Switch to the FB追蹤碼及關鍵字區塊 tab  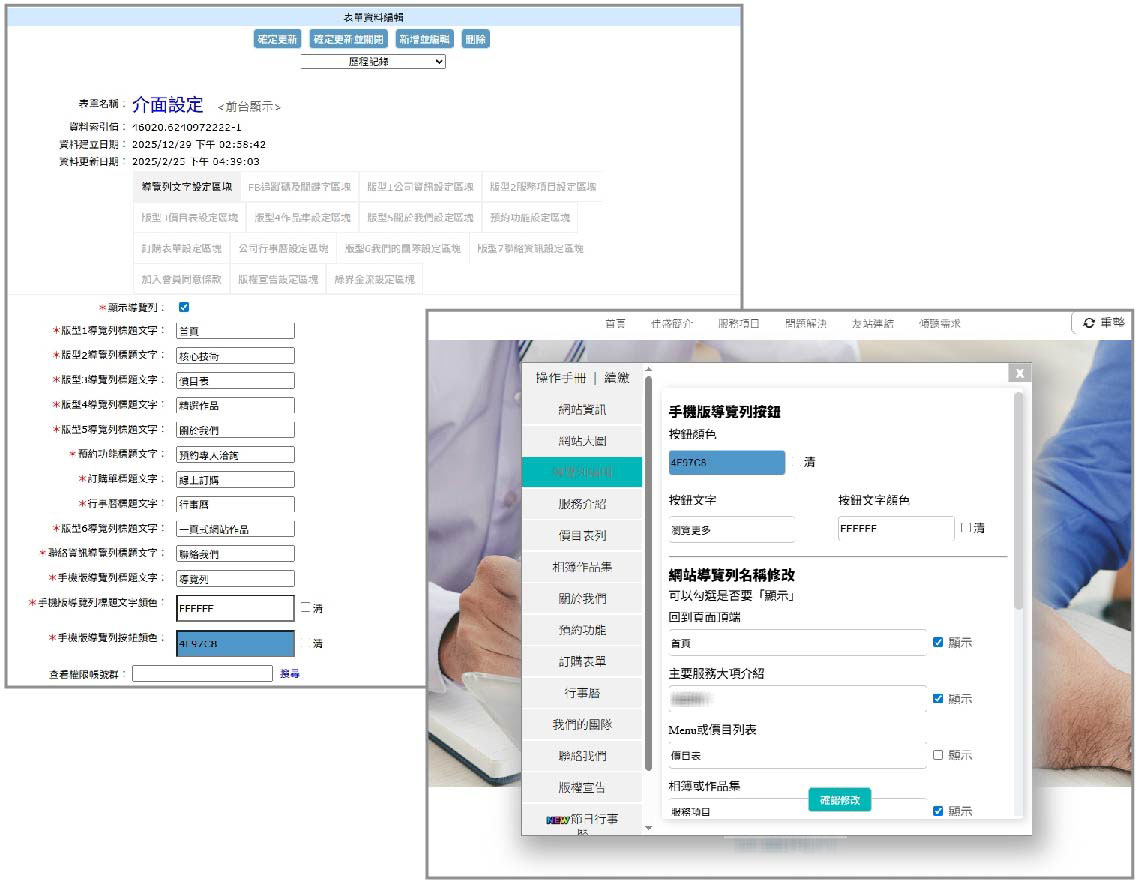299,187
